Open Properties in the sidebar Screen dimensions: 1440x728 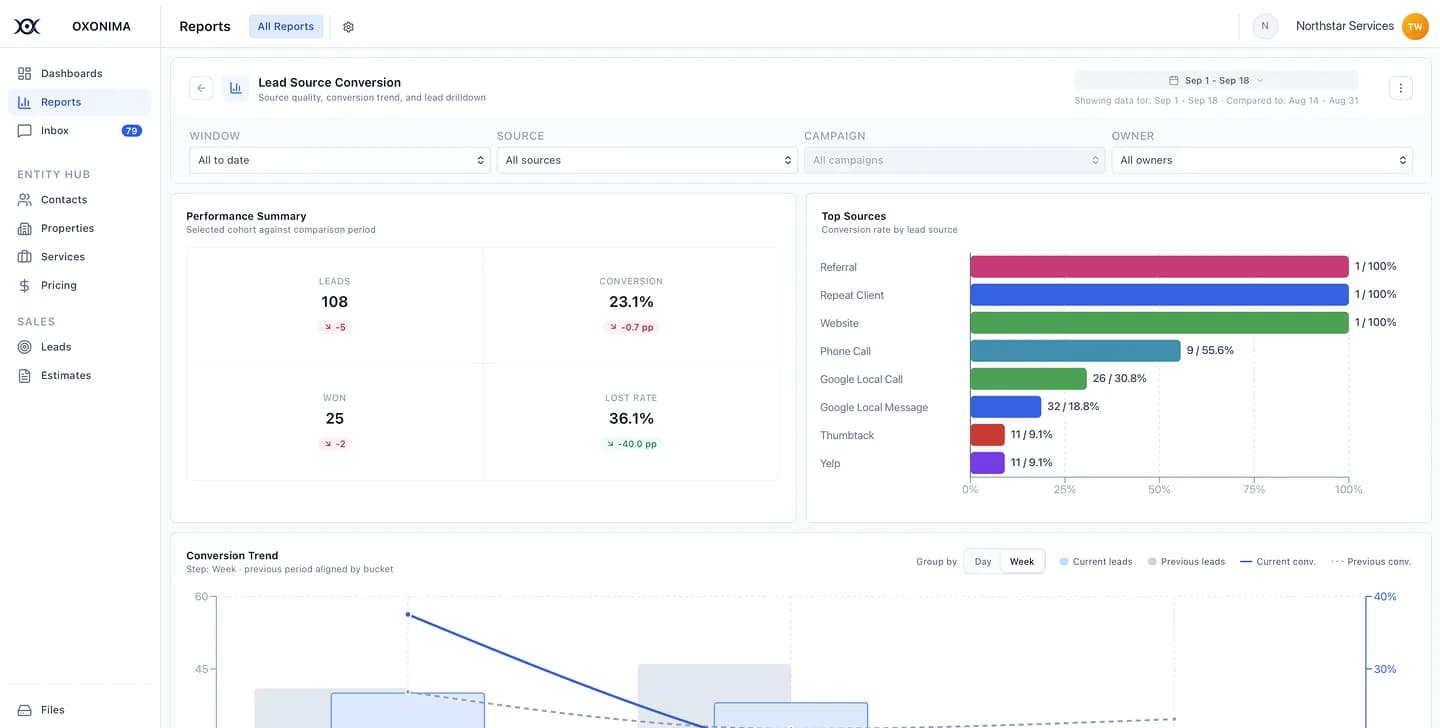point(80,228)
